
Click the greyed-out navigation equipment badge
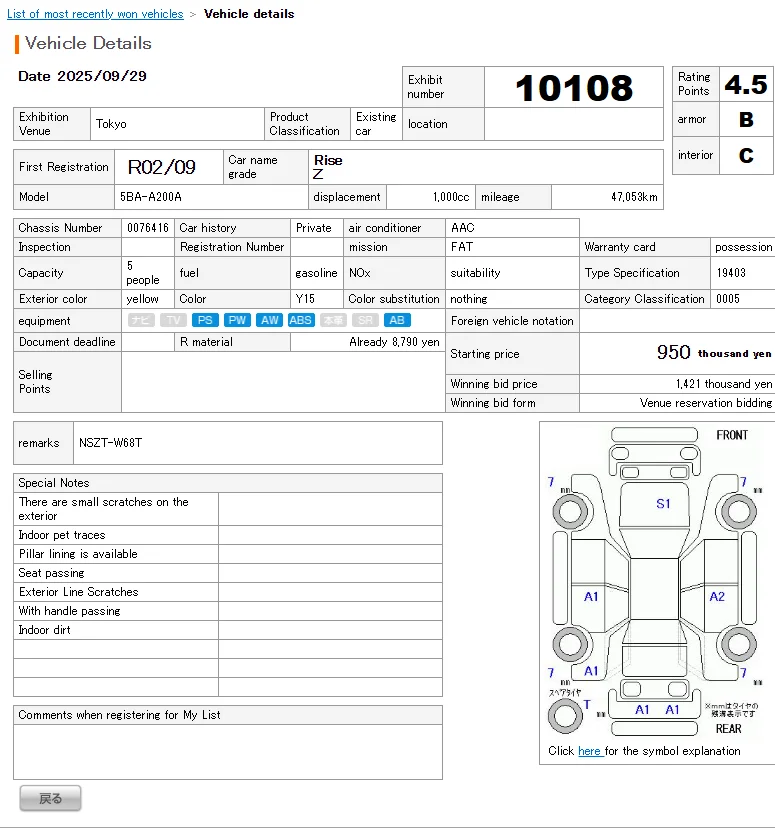click(141, 320)
